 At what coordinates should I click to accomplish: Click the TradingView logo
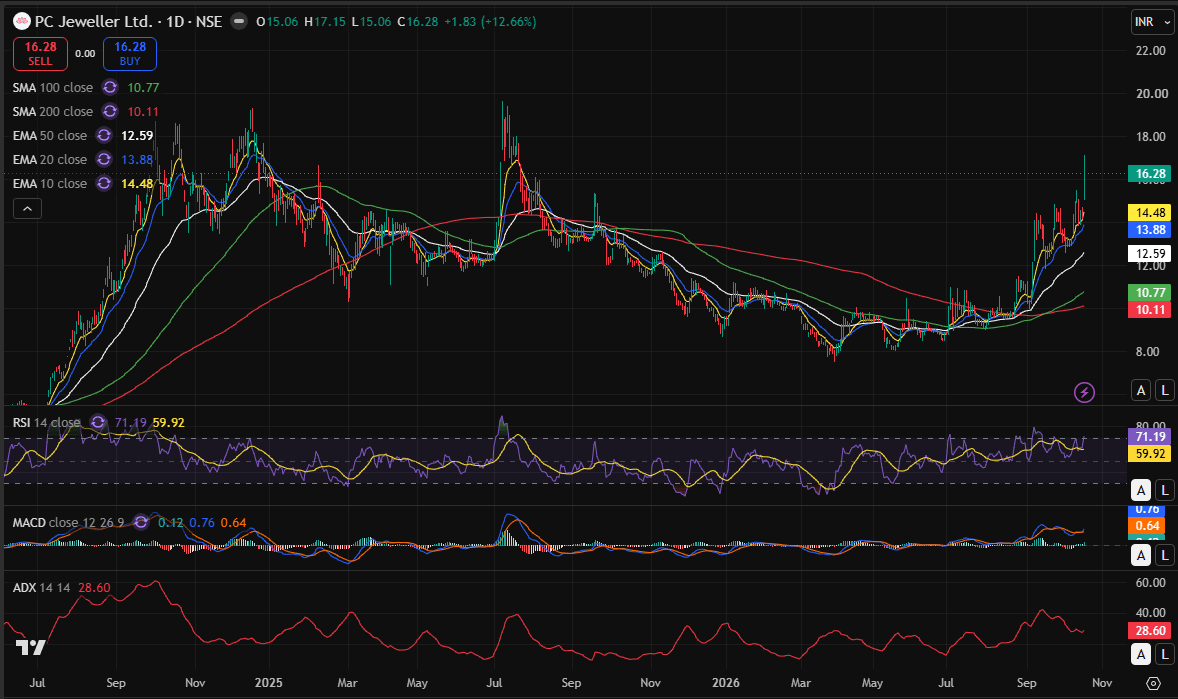coord(31,647)
